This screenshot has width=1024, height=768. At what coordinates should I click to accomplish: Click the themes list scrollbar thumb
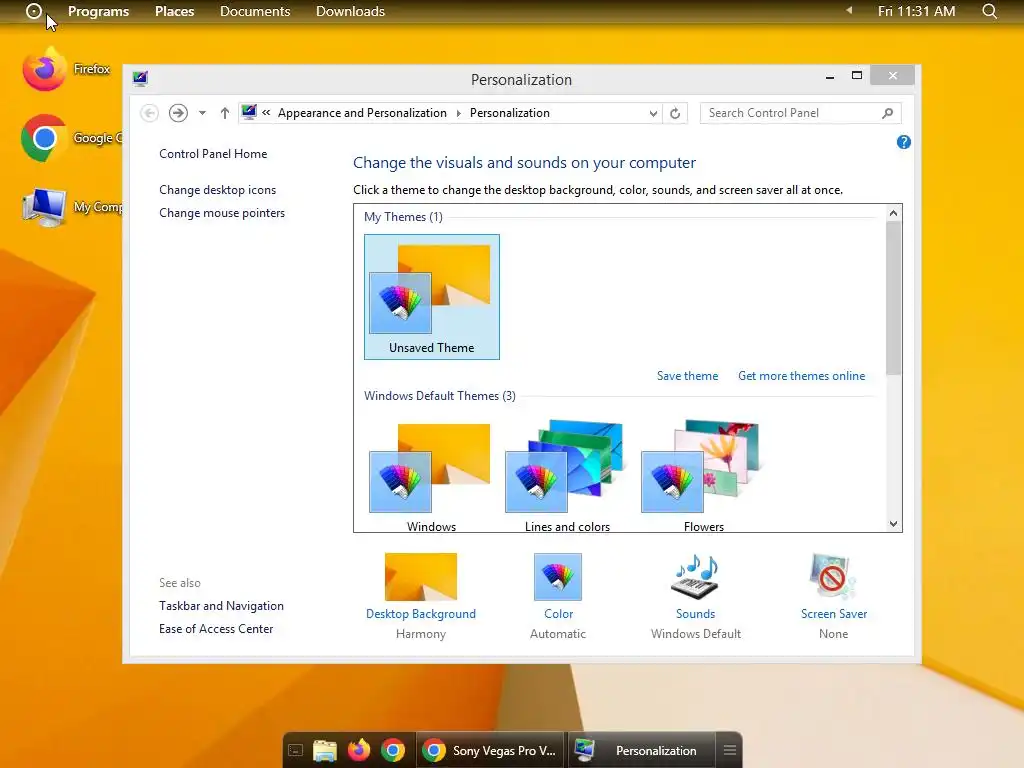(893, 298)
